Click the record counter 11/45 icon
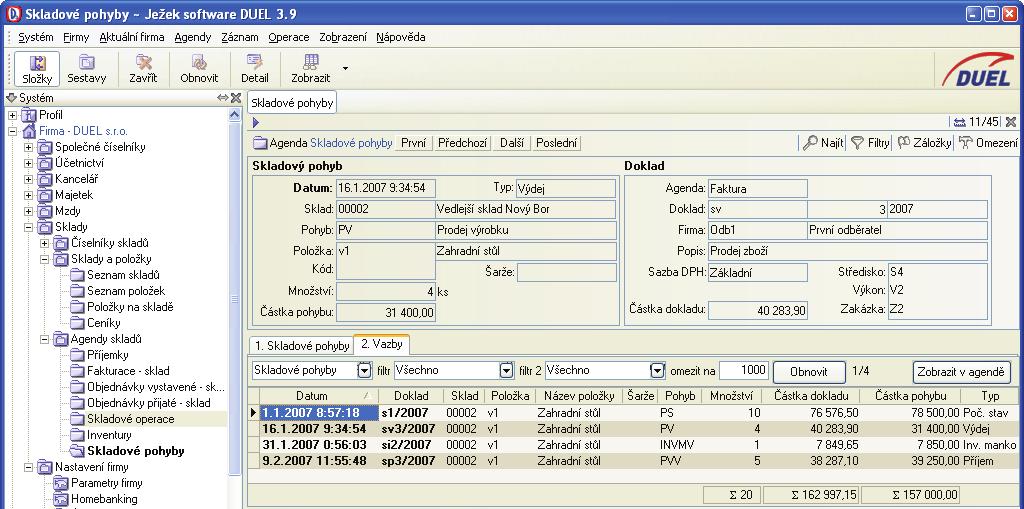Image resolution: width=1024 pixels, height=509 pixels. 959,122
